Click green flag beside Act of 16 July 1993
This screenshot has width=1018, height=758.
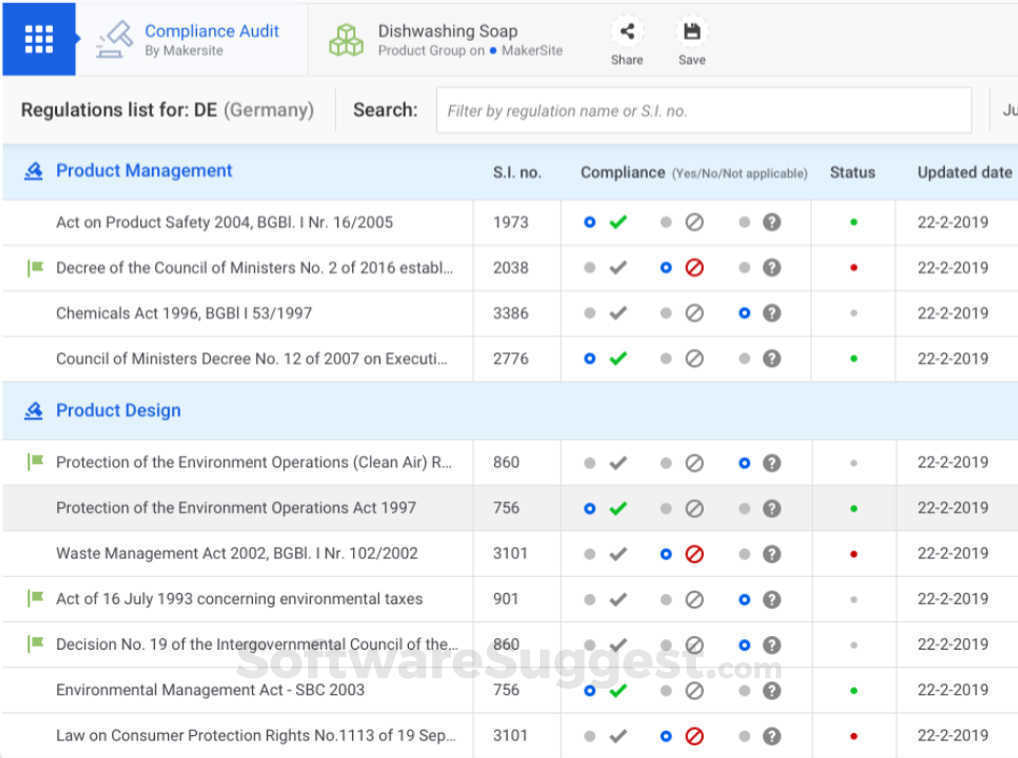(36, 599)
